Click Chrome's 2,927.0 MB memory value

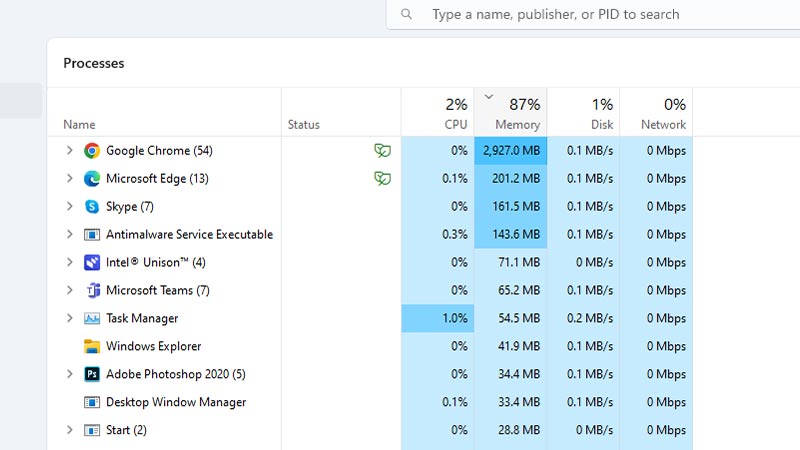click(x=511, y=151)
